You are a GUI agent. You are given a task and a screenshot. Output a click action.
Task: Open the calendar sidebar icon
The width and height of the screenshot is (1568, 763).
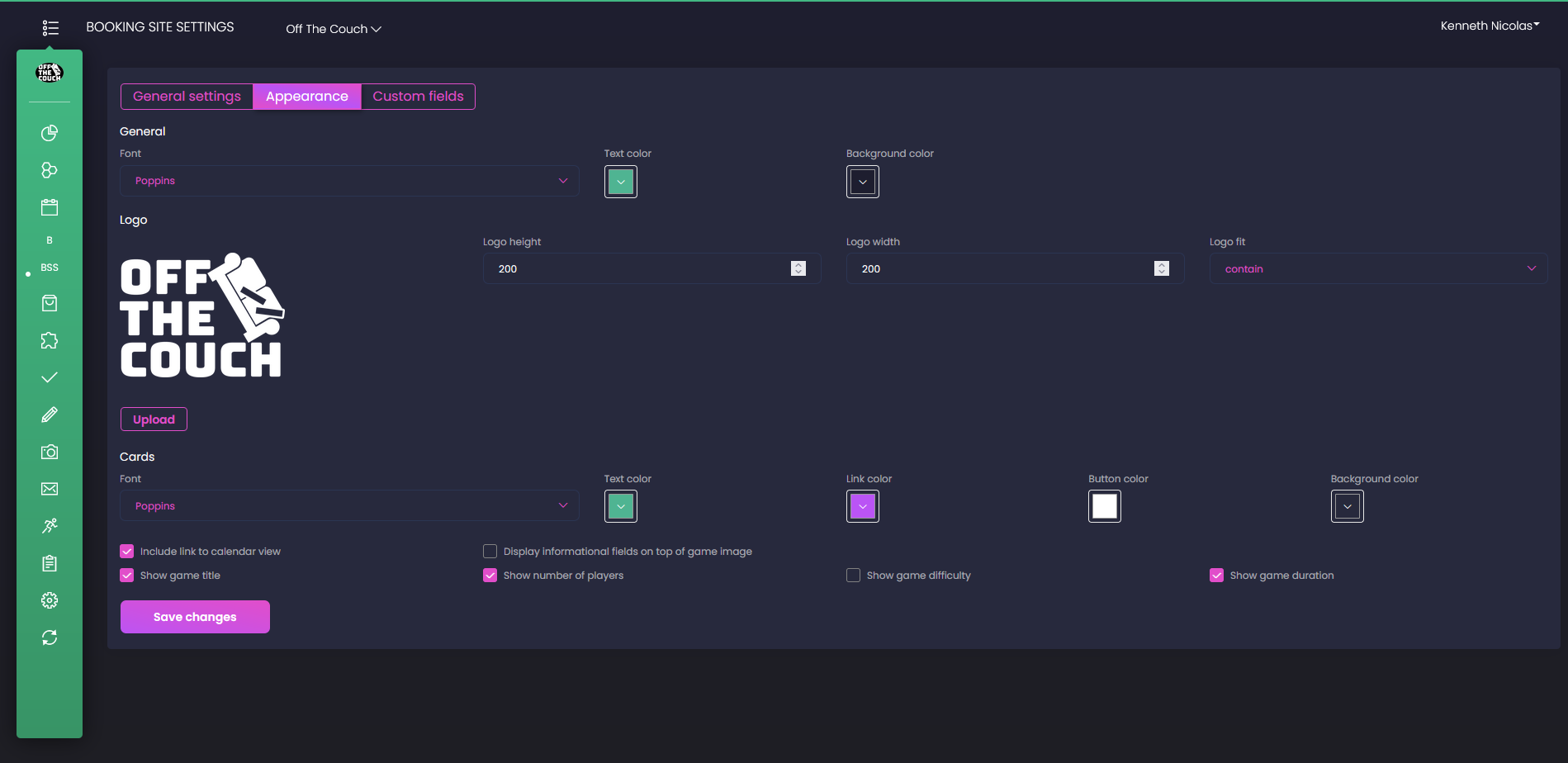coord(50,207)
